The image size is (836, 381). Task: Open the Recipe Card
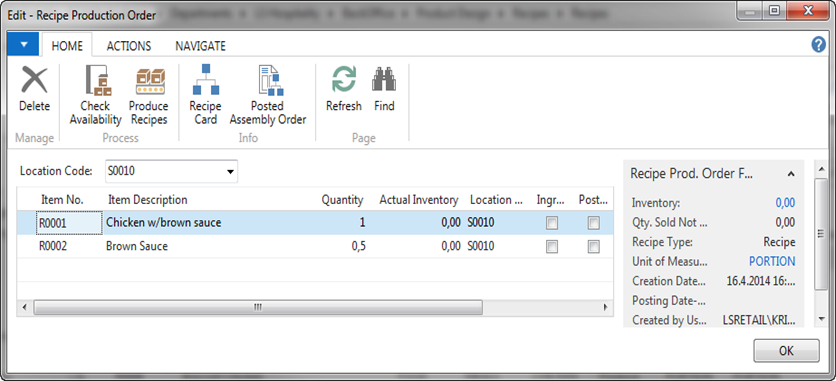click(x=205, y=96)
